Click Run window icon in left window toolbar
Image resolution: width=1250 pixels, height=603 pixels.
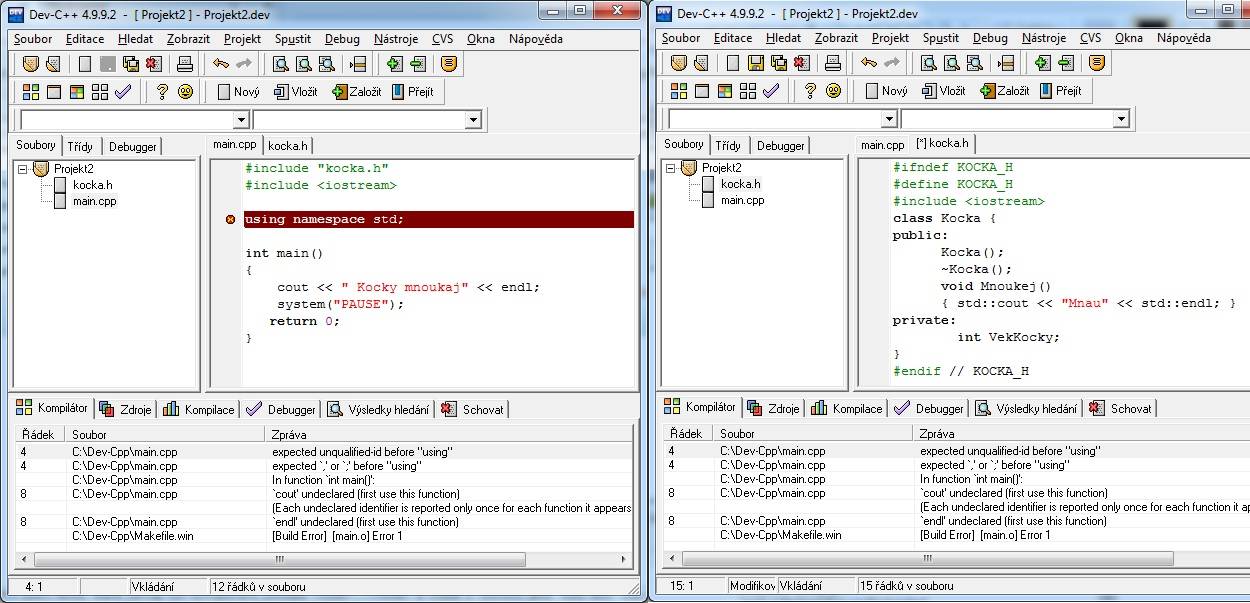click(53, 92)
